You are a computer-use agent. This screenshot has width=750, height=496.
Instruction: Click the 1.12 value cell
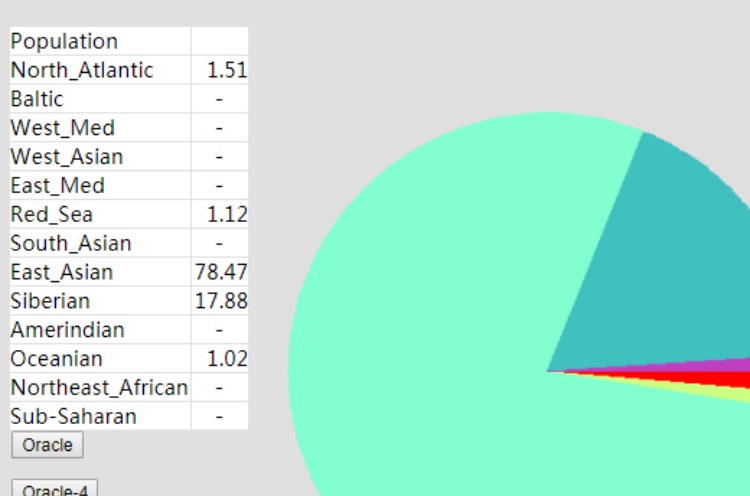pyautogui.click(x=220, y=214)
